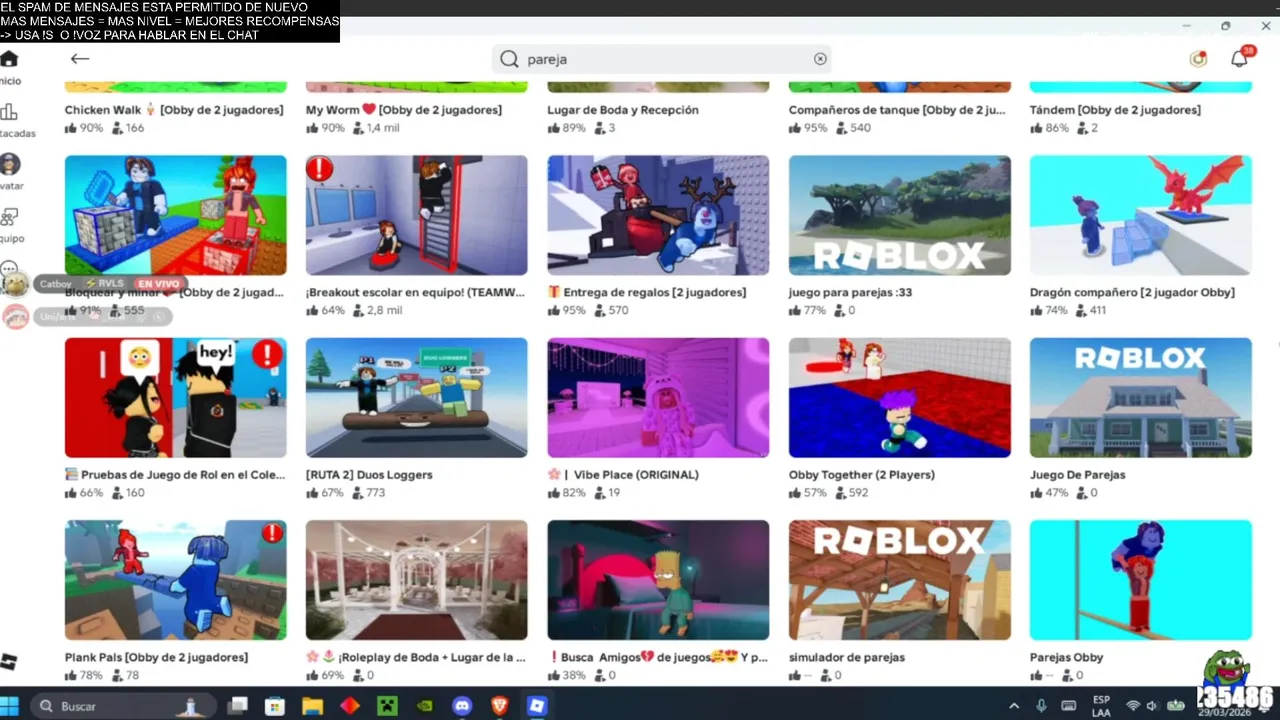This screenshot has width=1280, height=720.
Task: Click Lugar de Boda y Recepción title
Action: (x=623, y=110)
